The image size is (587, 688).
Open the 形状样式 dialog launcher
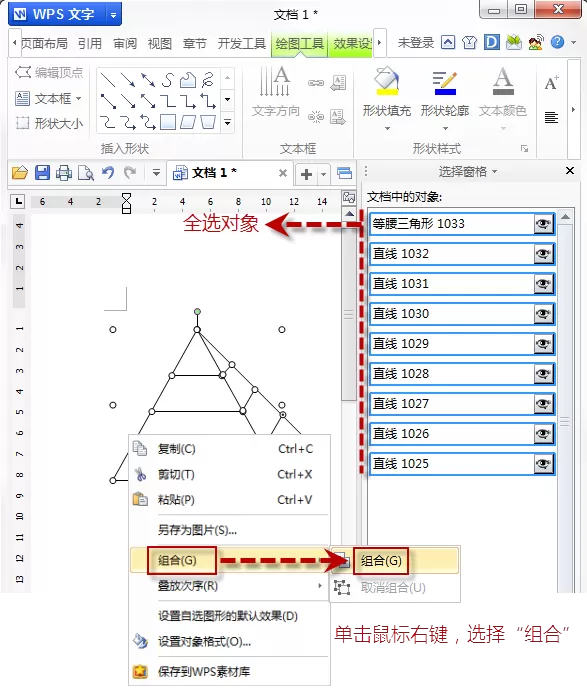pyautogui.click(x=525, y=149)
